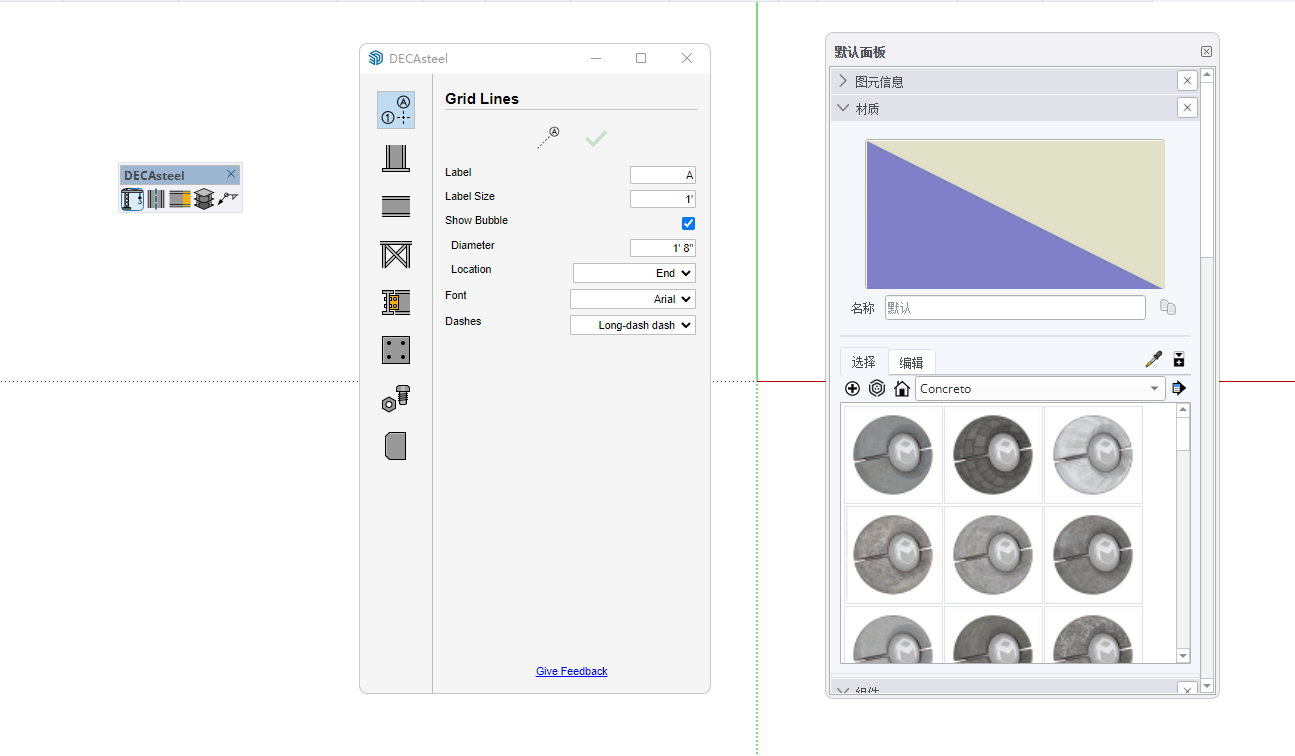Image resolution: width=1295 pixels, height=756 pixels.
Task: Open the Font dropdown showing Arial
Action: (632, 299)
